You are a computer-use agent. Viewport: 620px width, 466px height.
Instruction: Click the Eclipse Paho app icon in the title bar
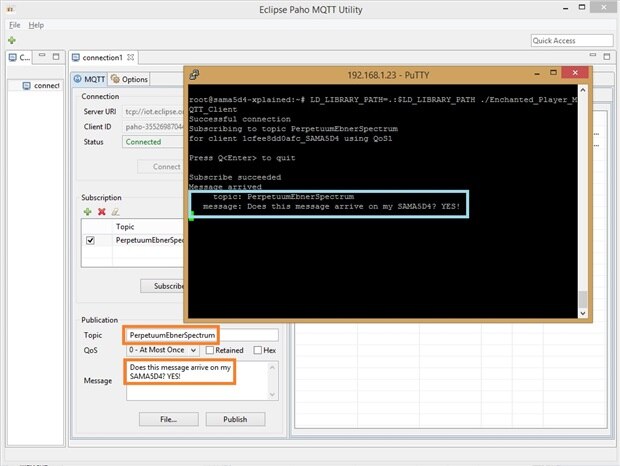pos(8,8)
